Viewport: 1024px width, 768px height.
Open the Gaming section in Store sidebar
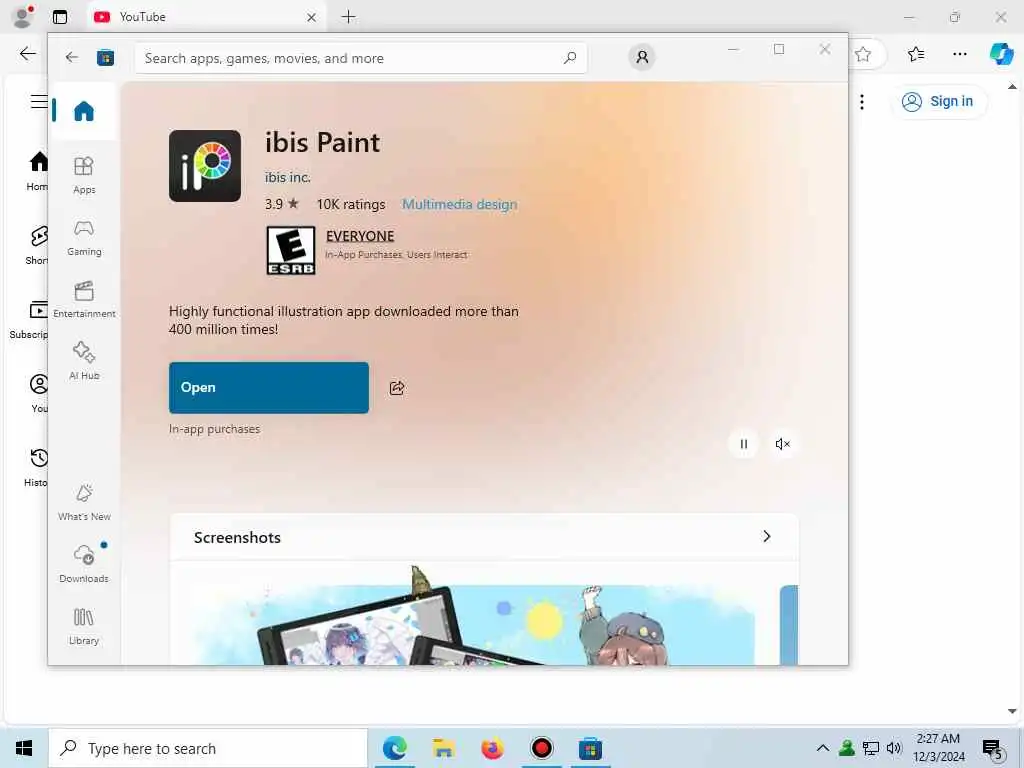[x=84, y=237]
